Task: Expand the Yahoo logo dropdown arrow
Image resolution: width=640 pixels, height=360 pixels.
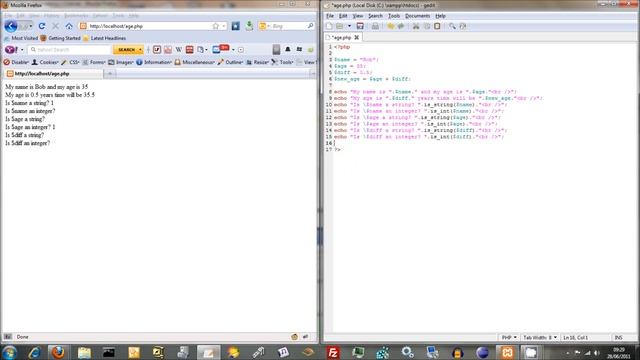Action: [22, 50]
